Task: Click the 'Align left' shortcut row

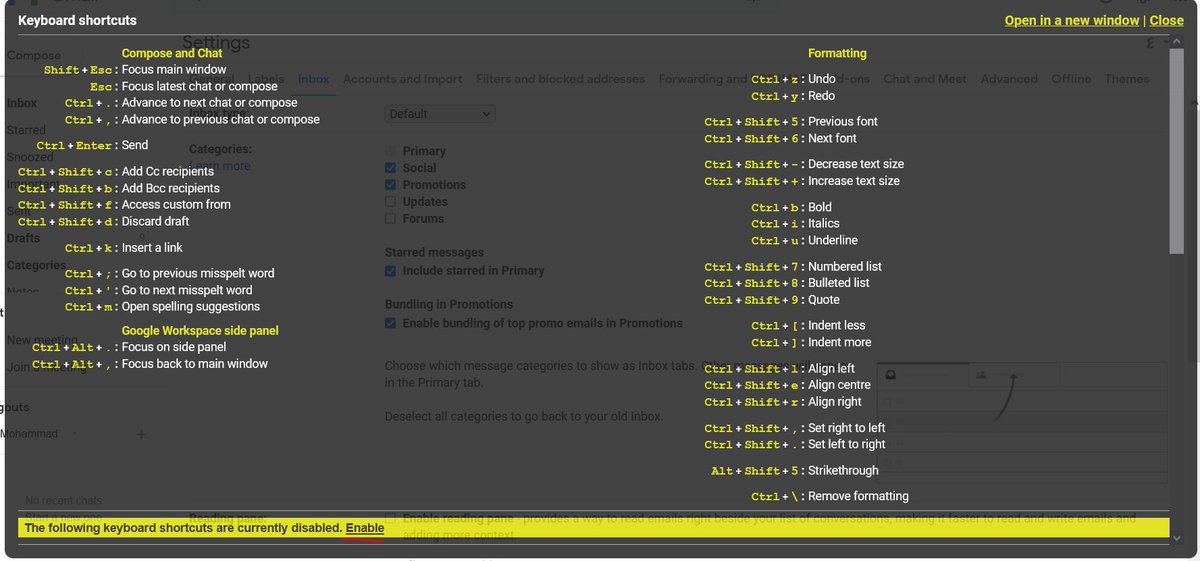Action: click(779, 369)
